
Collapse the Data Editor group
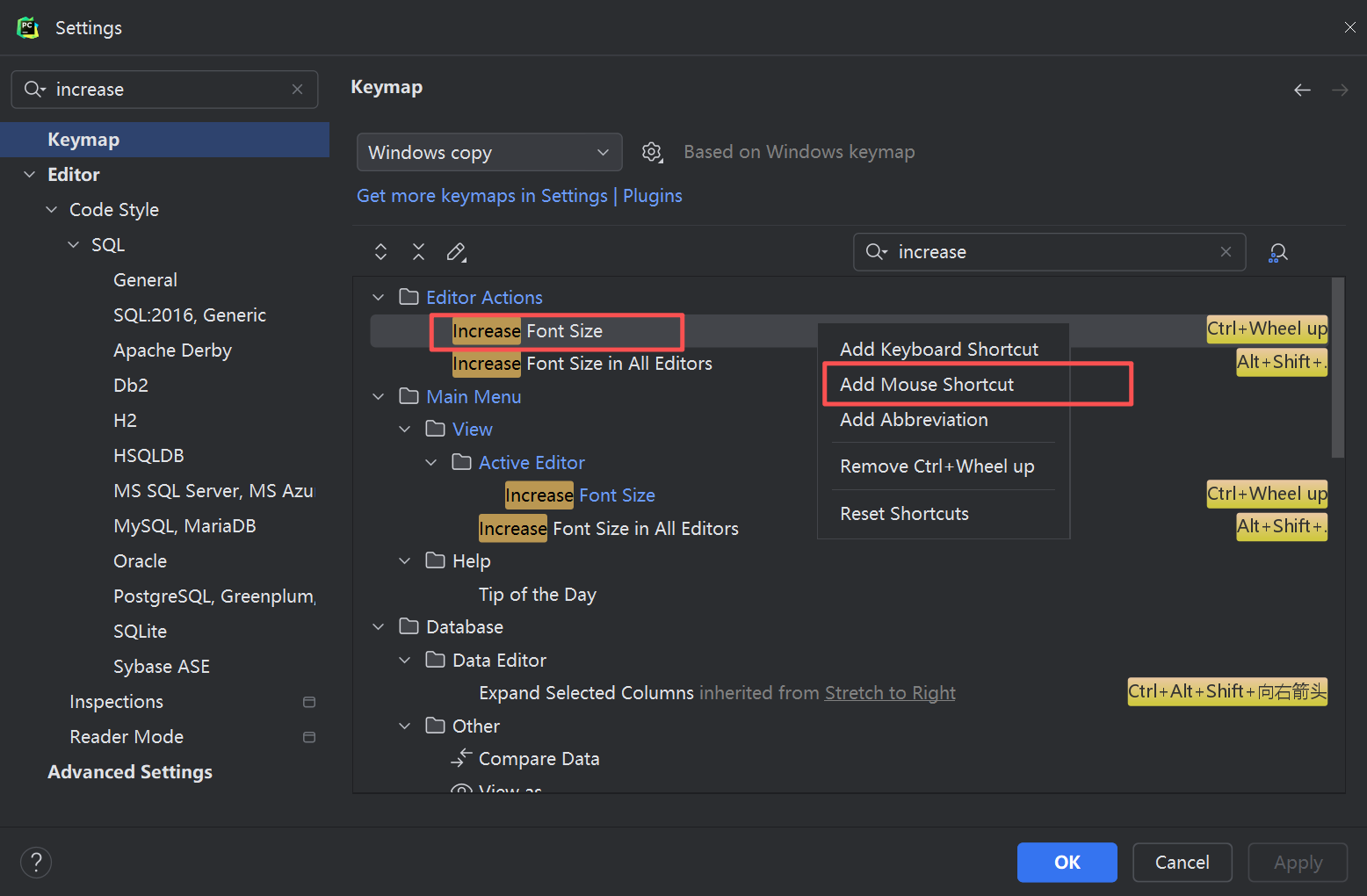click(x=405, y=661)
